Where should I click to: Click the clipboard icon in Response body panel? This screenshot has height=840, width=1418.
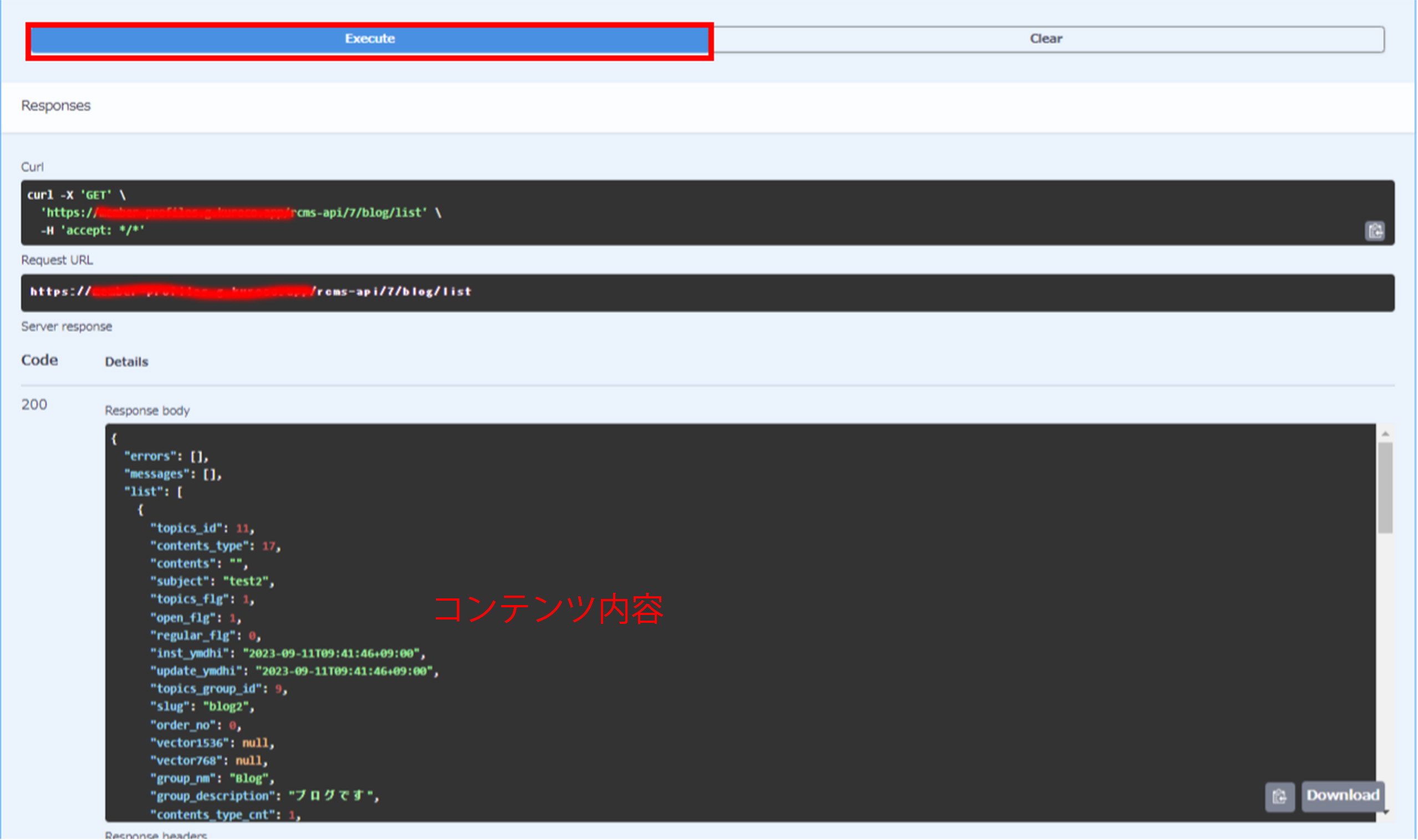pyautogui.click(x=1281, y=796)
